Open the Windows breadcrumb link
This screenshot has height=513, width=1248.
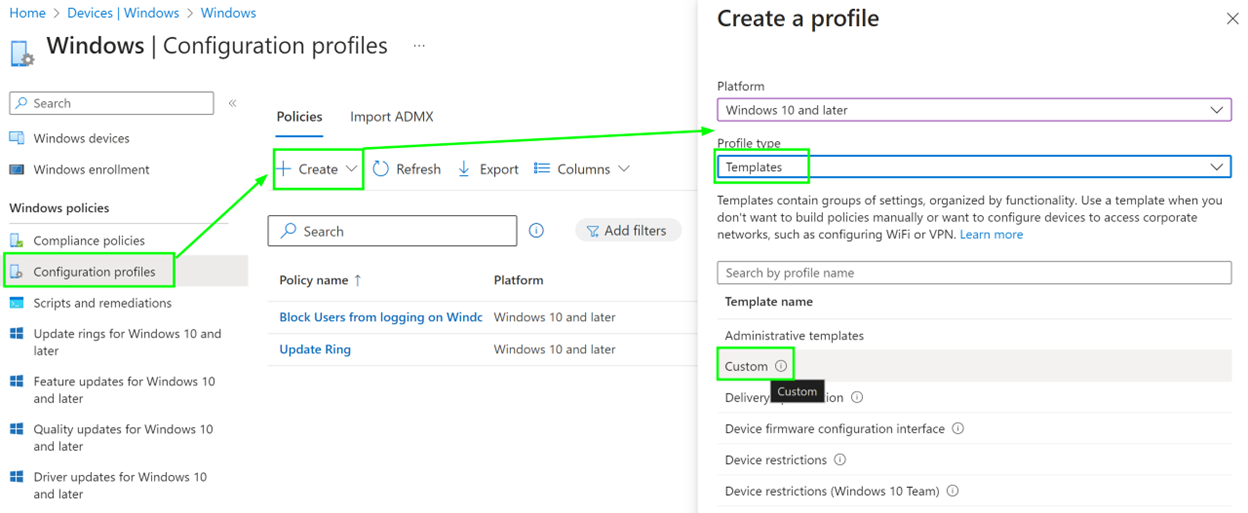click(x=228, y=13)
